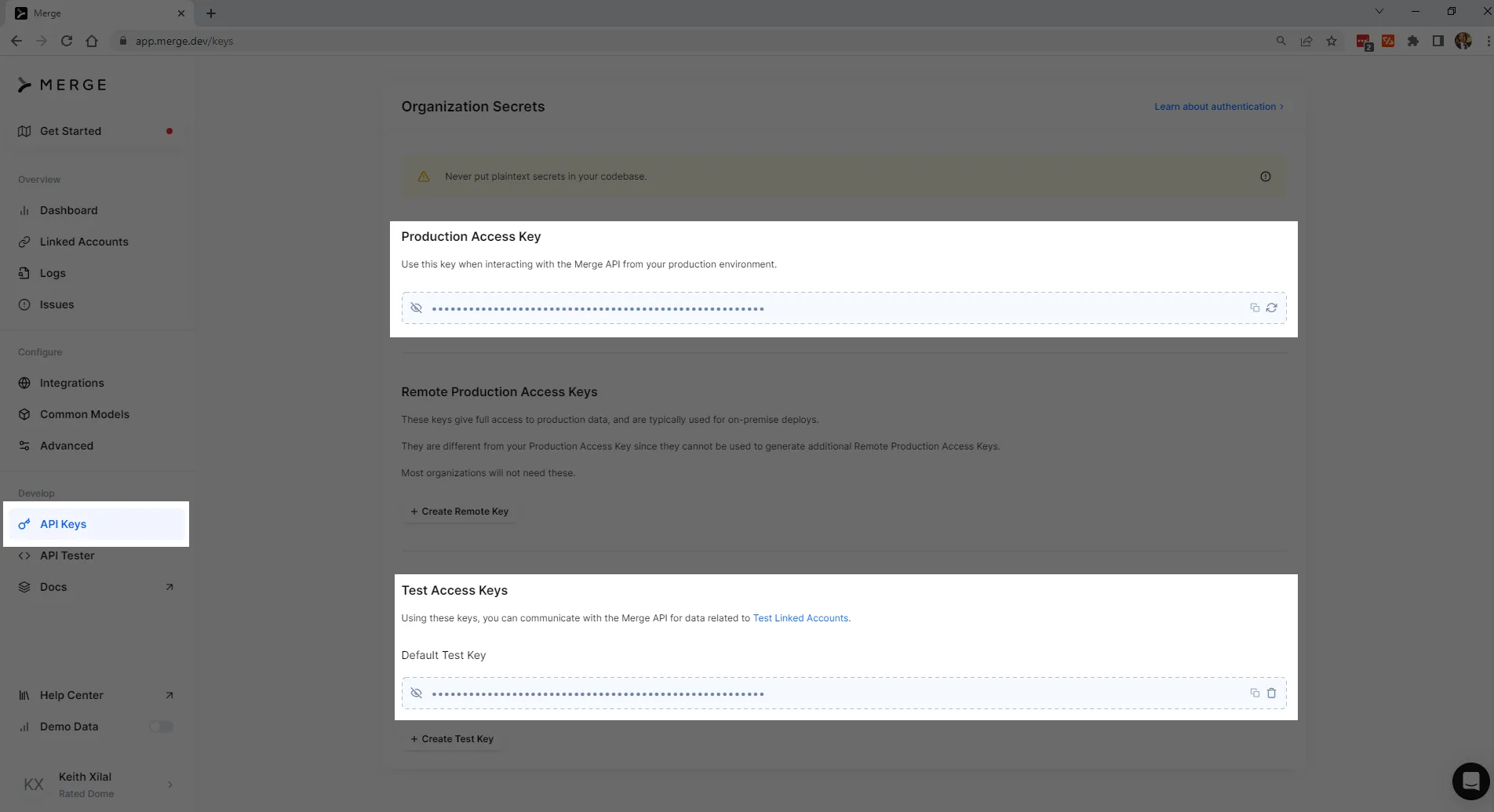
Task: Reload the page
Action: point(67,41)
